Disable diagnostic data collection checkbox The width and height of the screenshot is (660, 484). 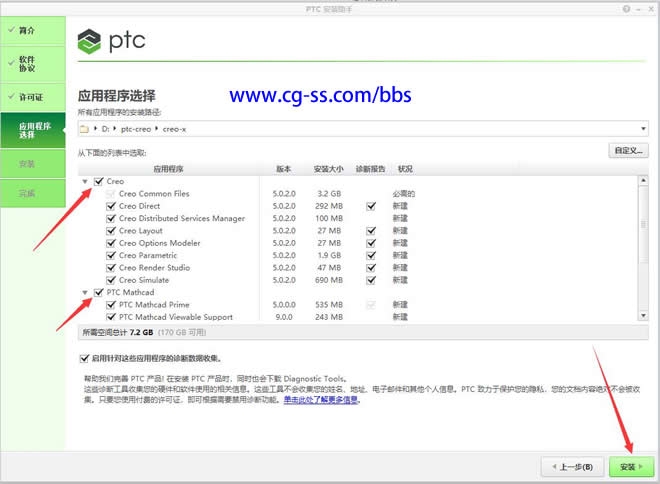(x=84, y=358)
